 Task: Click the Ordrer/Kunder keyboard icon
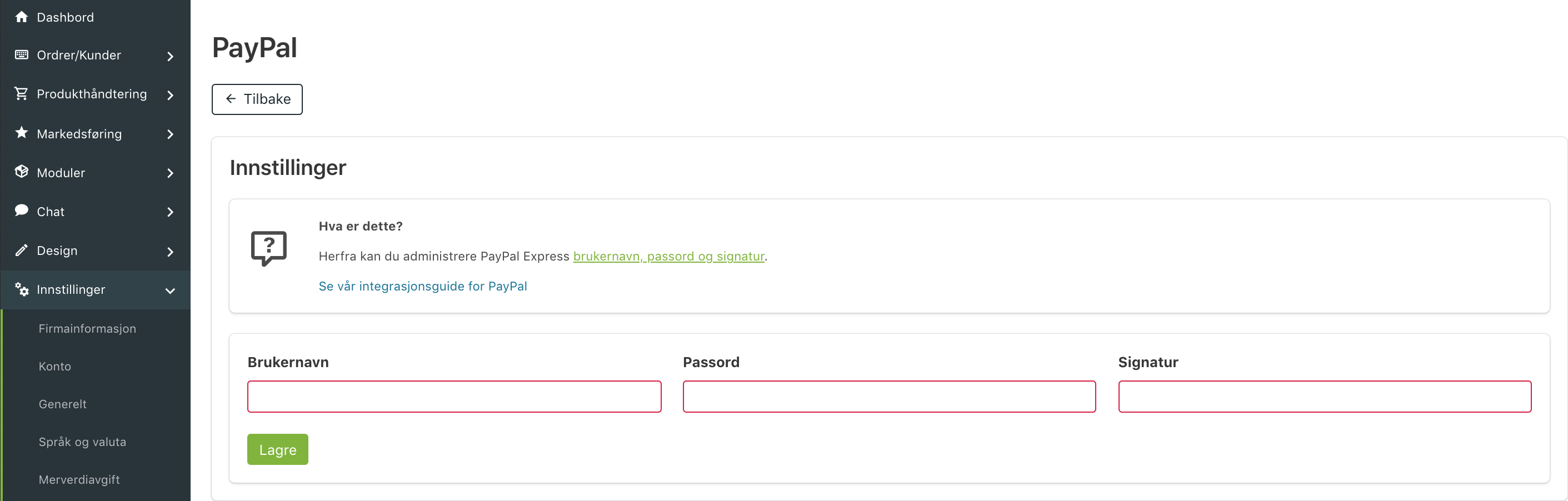[21, 55]
